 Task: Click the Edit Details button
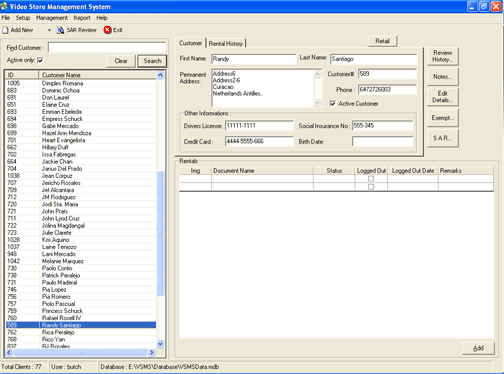point(443,97)
